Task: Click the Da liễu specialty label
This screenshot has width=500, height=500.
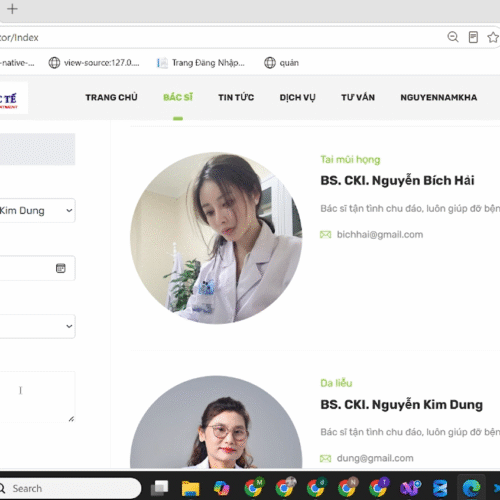Action: (x=336, y=383)
